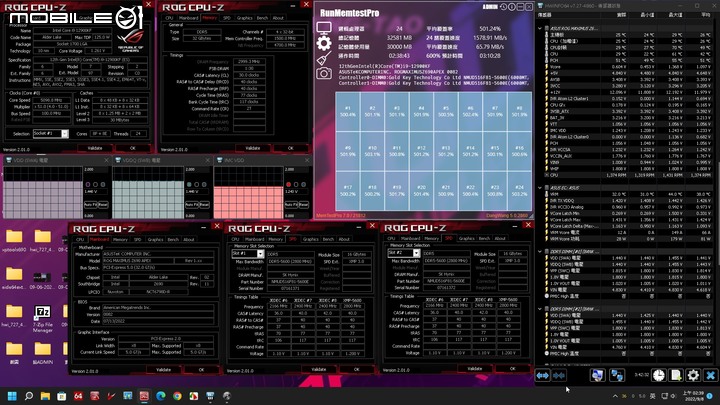The height and width of the screenshot is (405, 720).
Task: Select first color circle in VDD (SWA) graph
Action: [88, 185]
